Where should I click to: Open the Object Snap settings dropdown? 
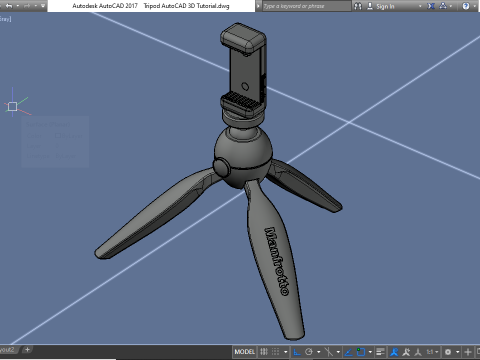tap(370, 352)
